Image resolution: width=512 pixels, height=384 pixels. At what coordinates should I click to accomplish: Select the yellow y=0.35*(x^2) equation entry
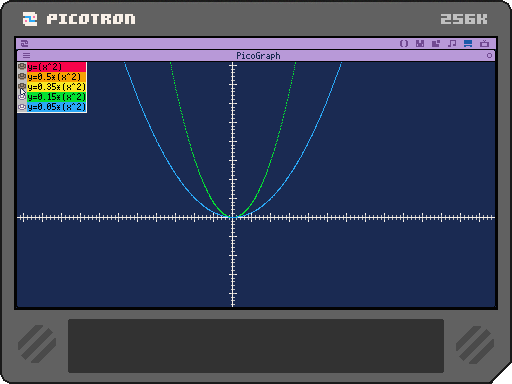(x=56, y=87)
